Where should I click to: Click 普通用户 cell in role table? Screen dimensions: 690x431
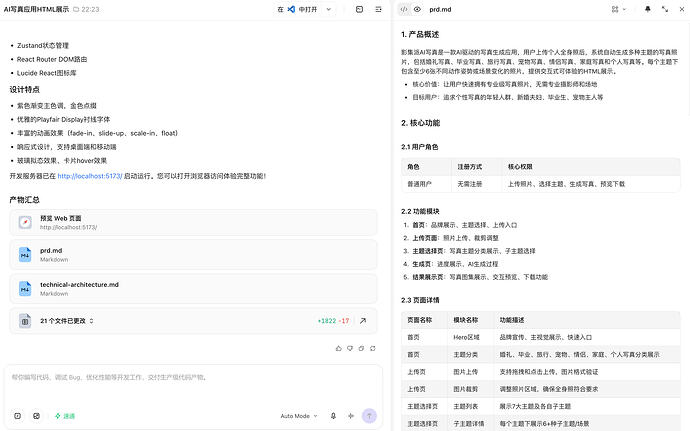[x=419, y=184]
